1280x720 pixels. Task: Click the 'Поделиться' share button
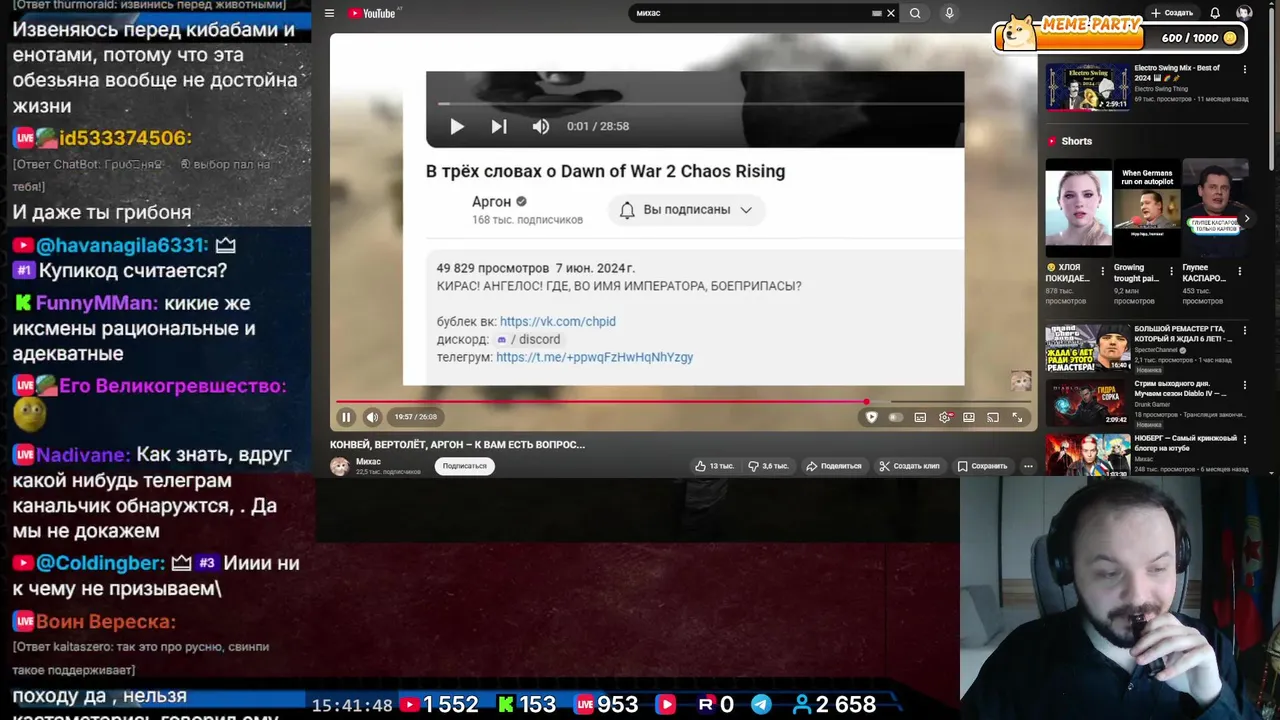tap(834, 466)
